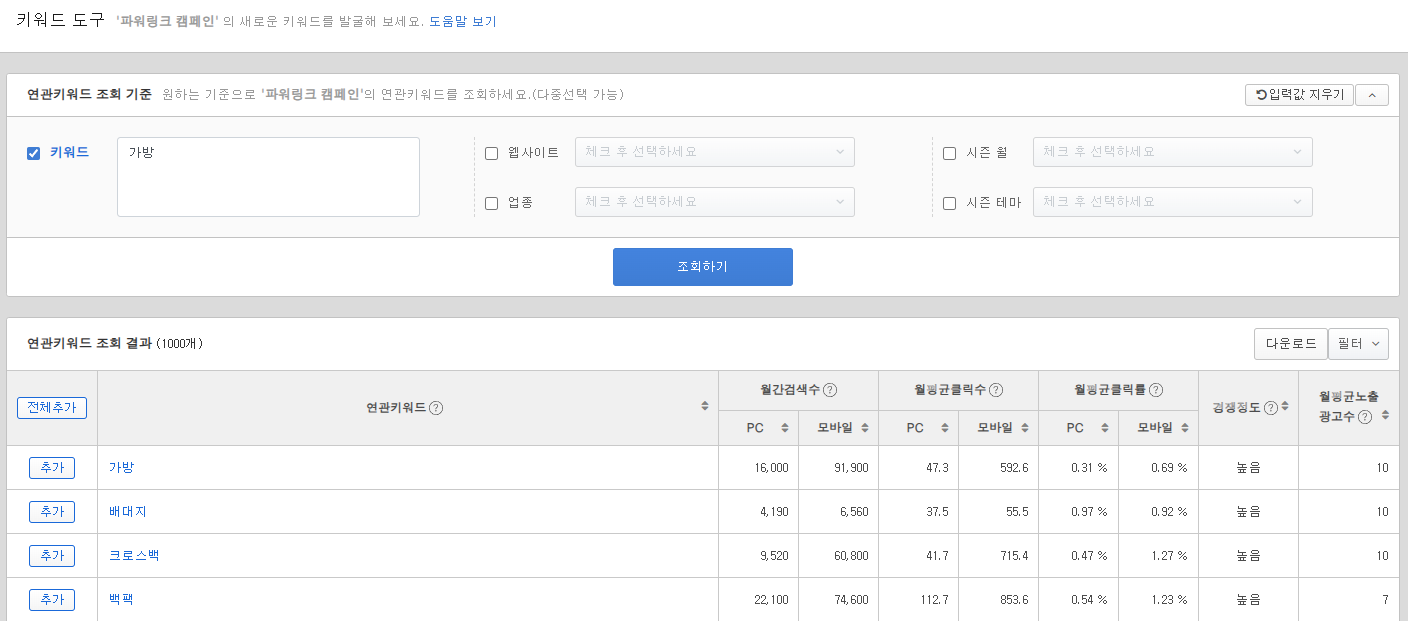This screenshot has height=621, width=1408.
Task: Click the 월간검색수 help icon
Action: 830,390
